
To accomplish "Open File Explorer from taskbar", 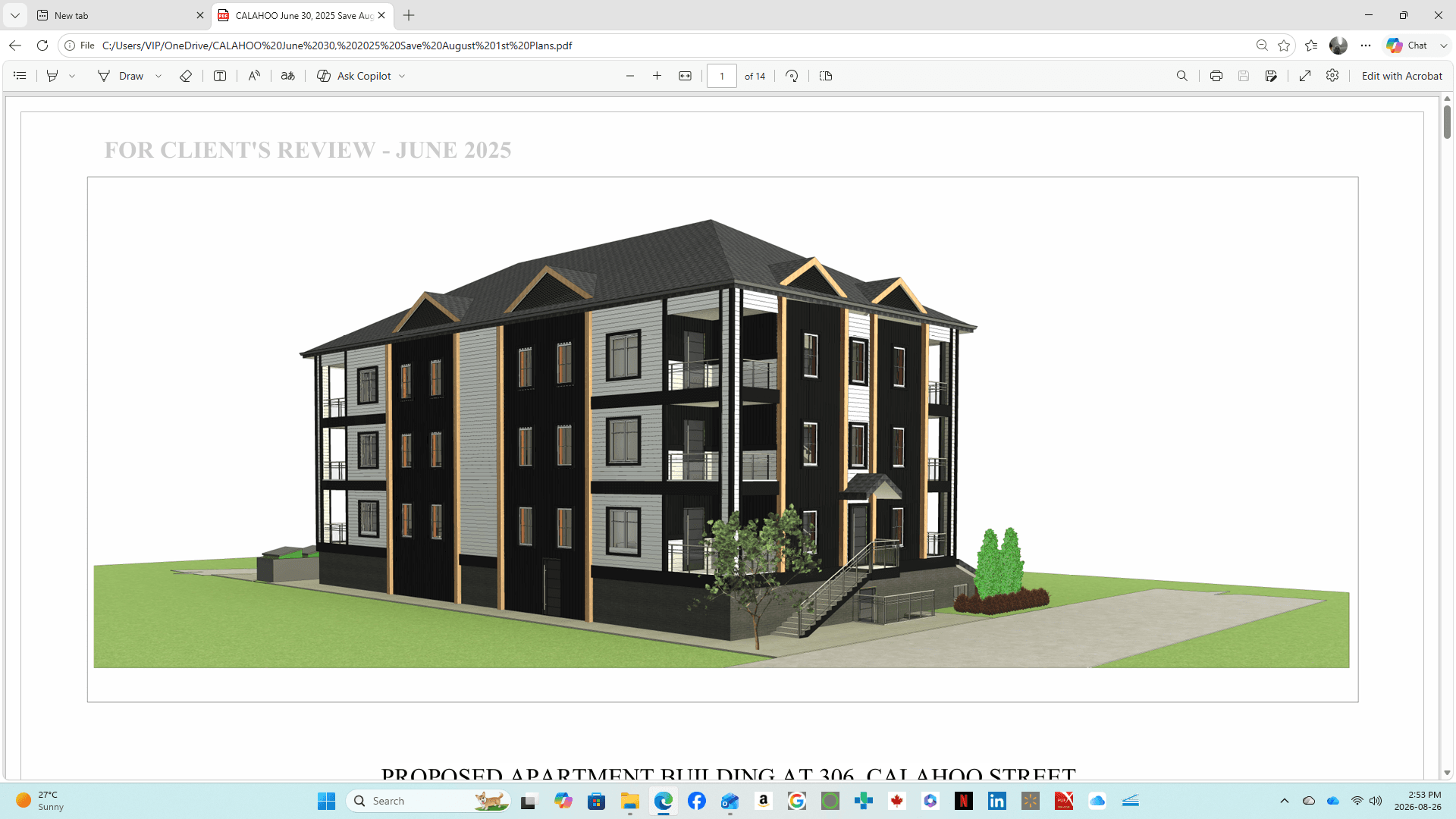I will click(x=630, y=801).
